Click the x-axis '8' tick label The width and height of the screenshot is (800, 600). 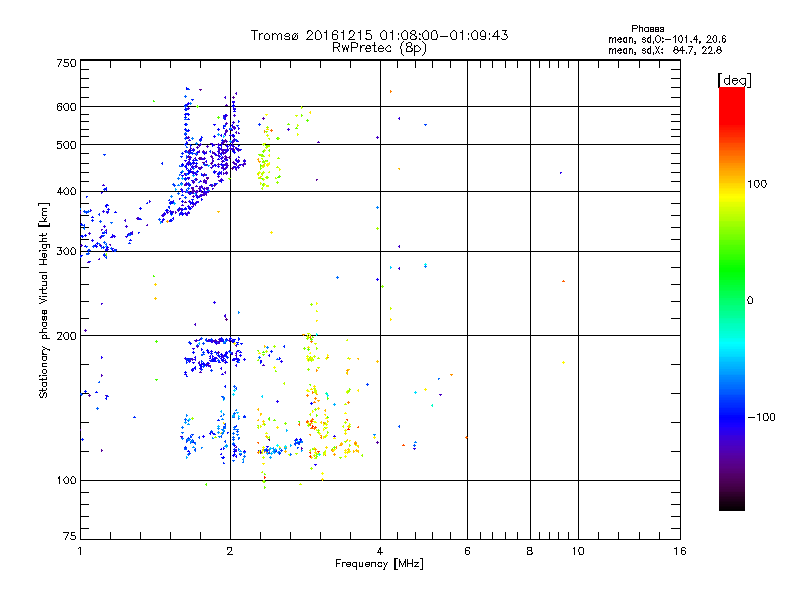point(530,551)
